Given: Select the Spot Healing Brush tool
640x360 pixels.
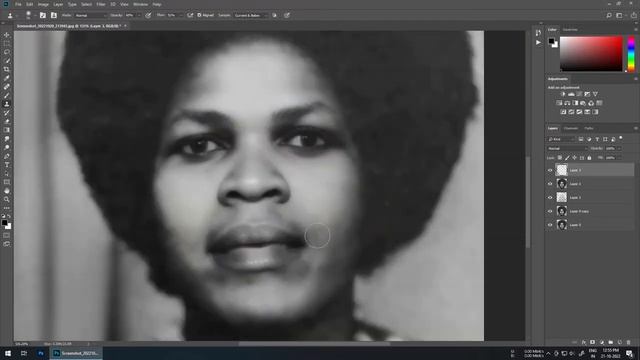Looking at the screenshot, I should click(7, 87).
